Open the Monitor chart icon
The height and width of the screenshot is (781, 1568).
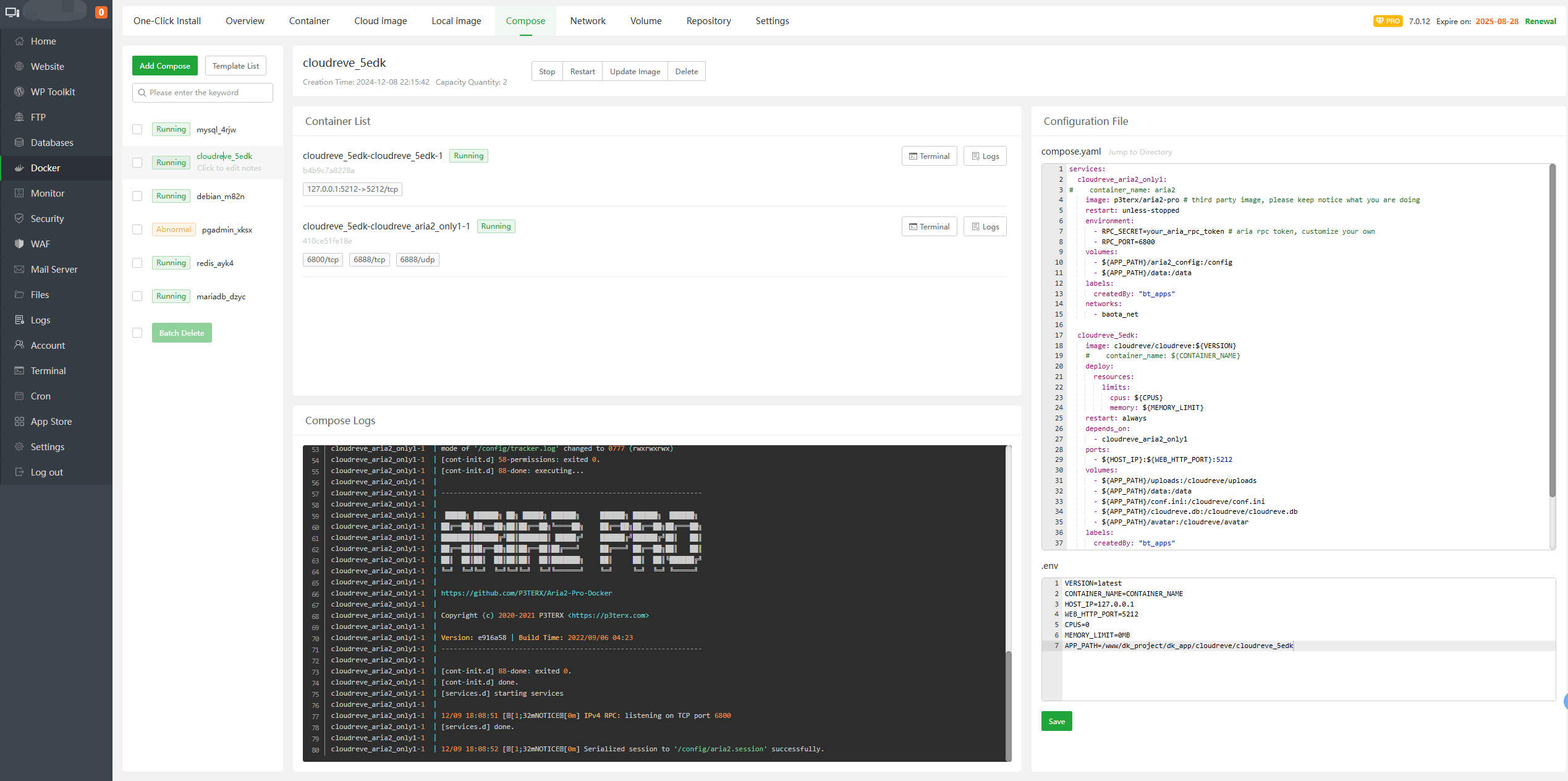19,193
